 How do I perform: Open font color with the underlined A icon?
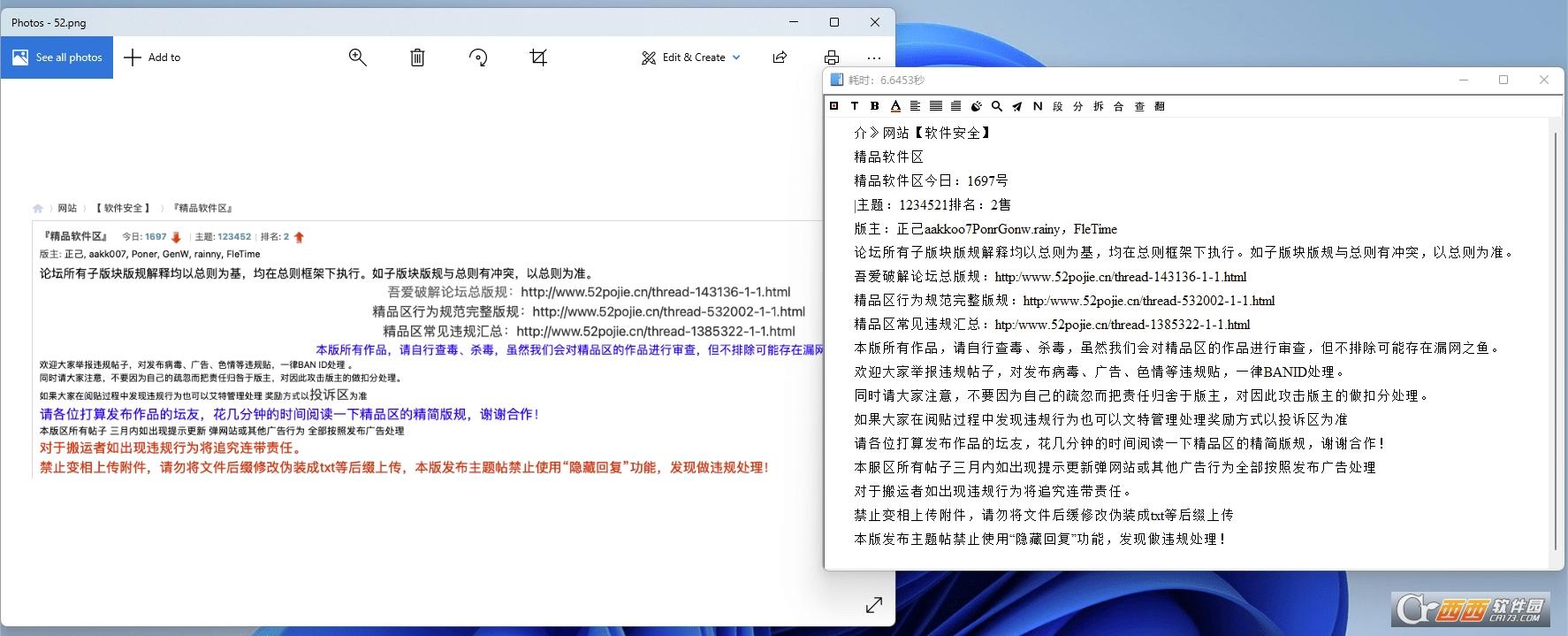point(895,106)
